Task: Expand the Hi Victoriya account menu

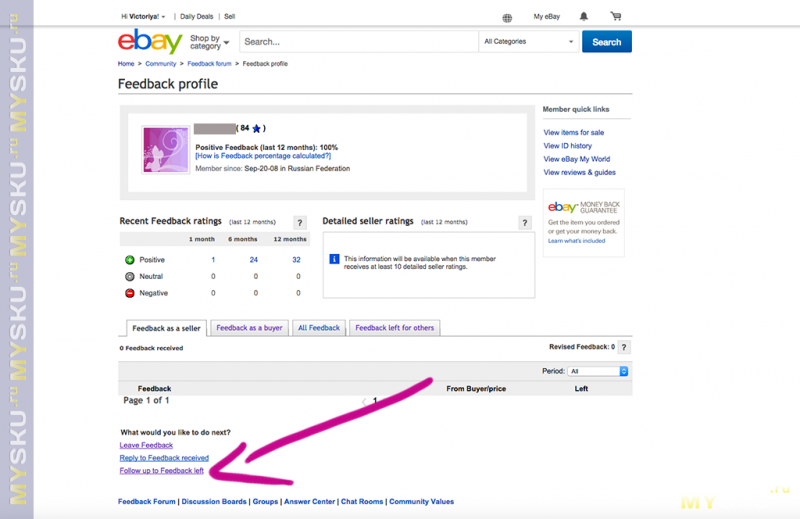Action: click(x=145, y=17)
